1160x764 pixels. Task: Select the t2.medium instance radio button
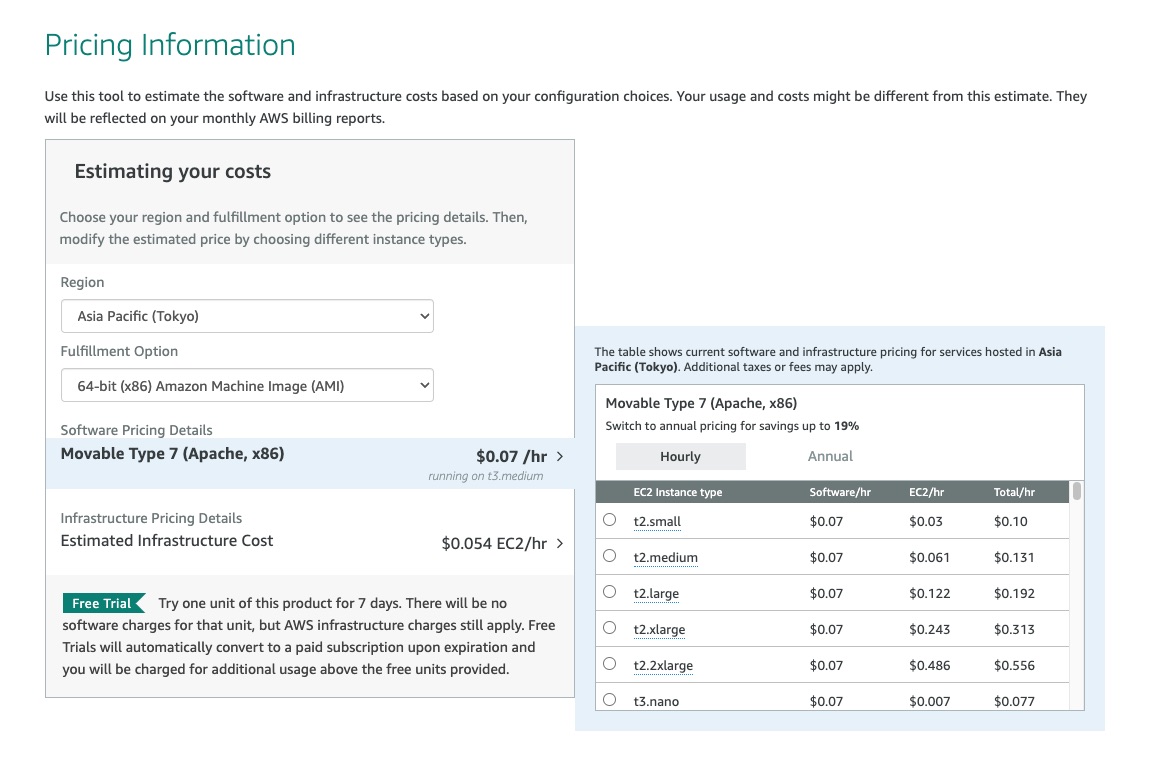610,556
